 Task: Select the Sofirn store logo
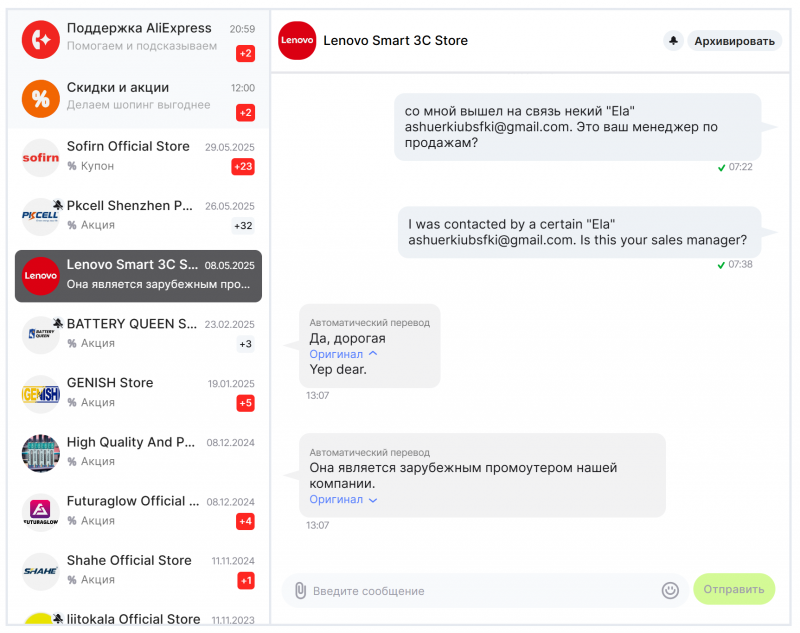41,158
